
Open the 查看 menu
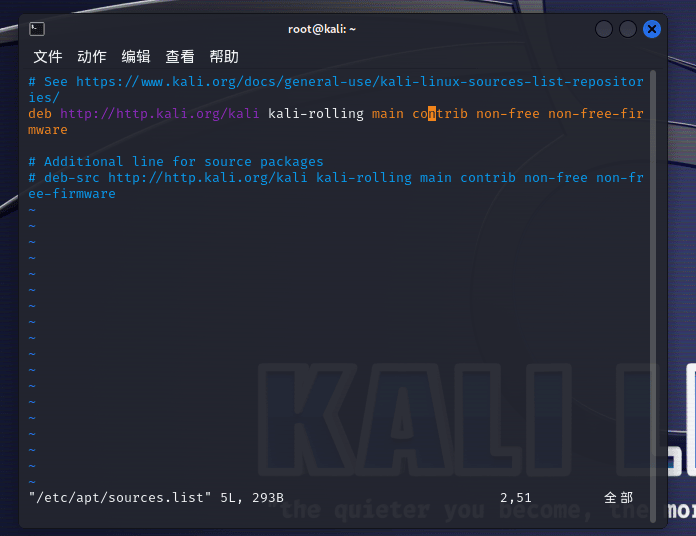180,57
